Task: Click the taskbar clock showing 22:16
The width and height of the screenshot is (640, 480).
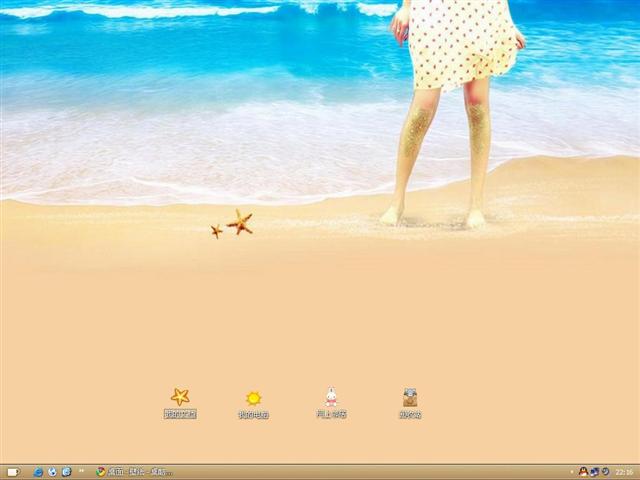Action: [x=624, y=472]
